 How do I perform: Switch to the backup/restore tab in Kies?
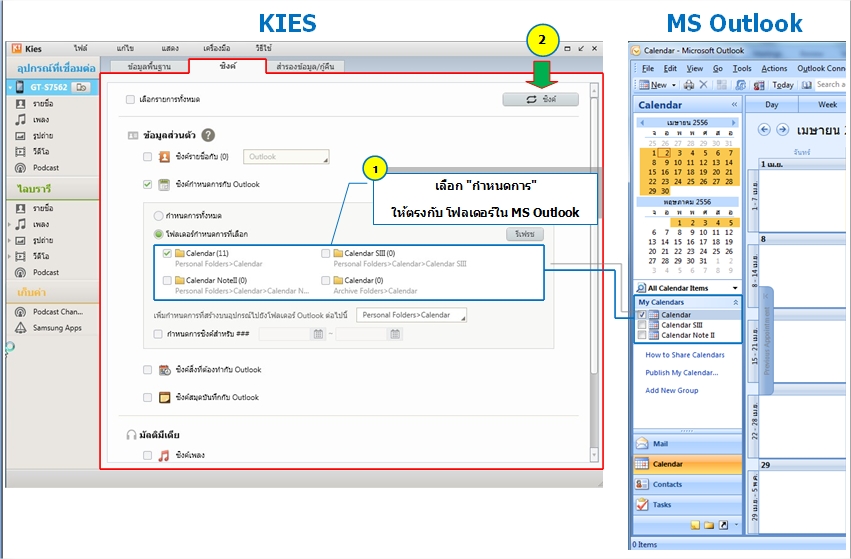[x=305, y=67]
